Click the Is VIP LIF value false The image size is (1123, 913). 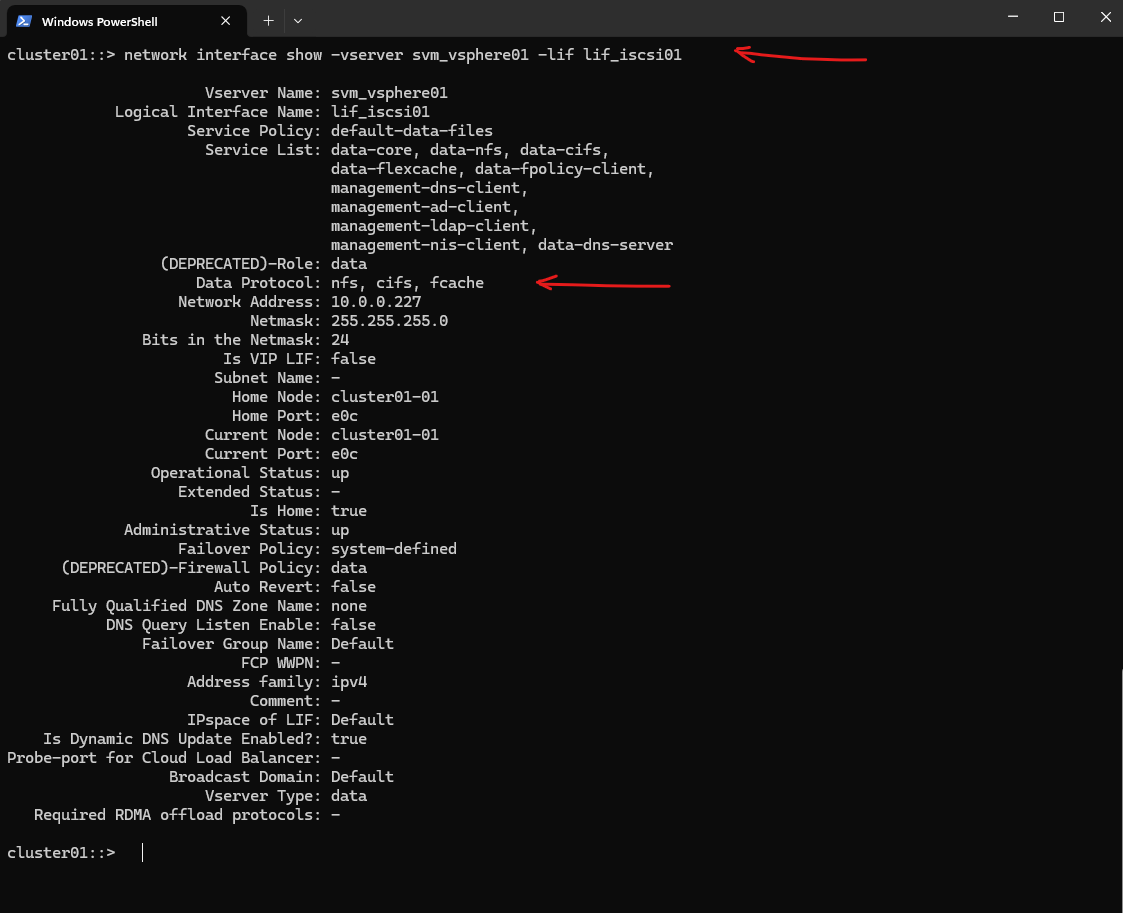353,359
